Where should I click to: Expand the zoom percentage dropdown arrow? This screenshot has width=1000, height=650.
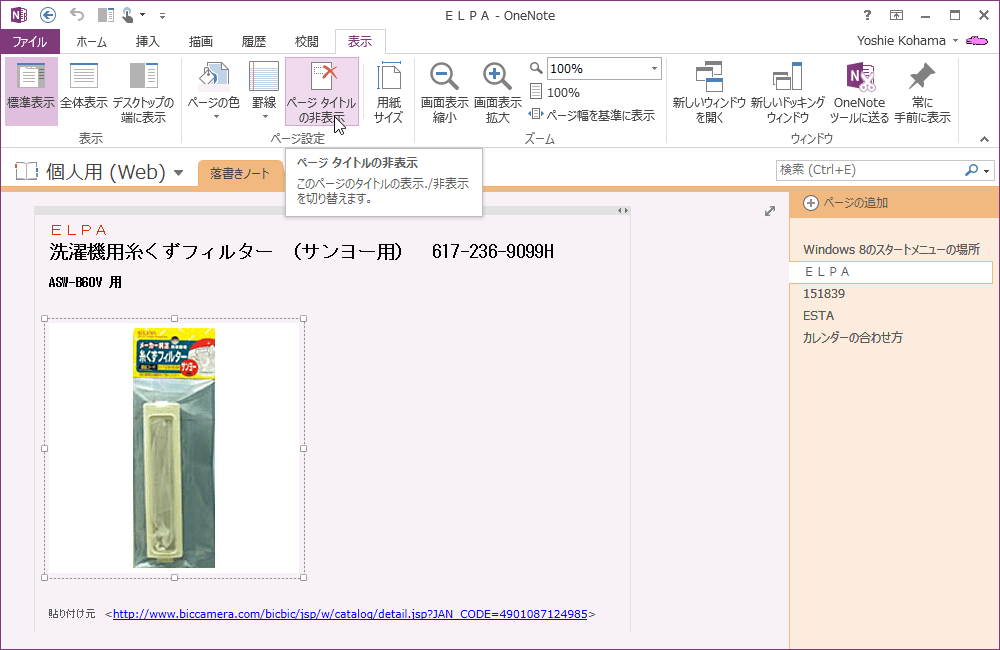pos(654,69)
